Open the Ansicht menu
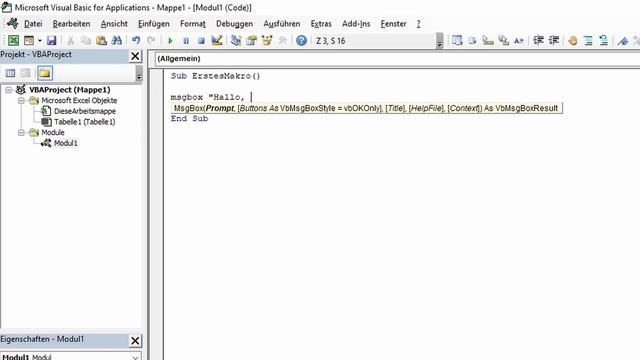 tap(114, 24)
